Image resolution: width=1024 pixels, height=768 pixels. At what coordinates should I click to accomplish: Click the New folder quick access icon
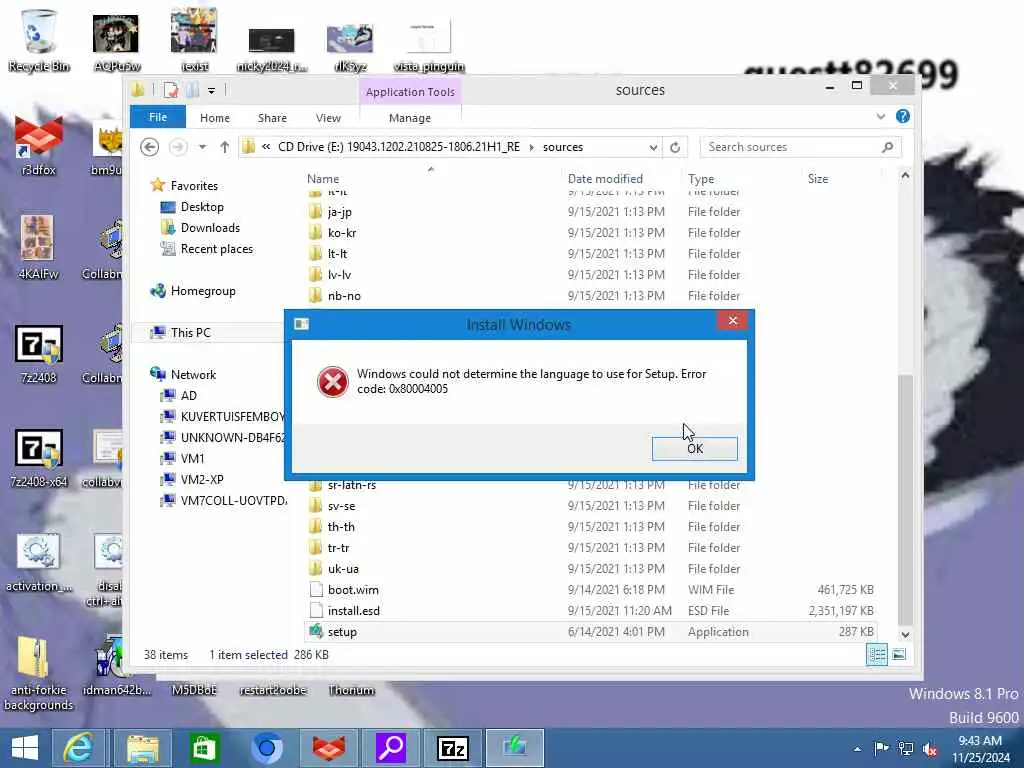click(193, 90)
